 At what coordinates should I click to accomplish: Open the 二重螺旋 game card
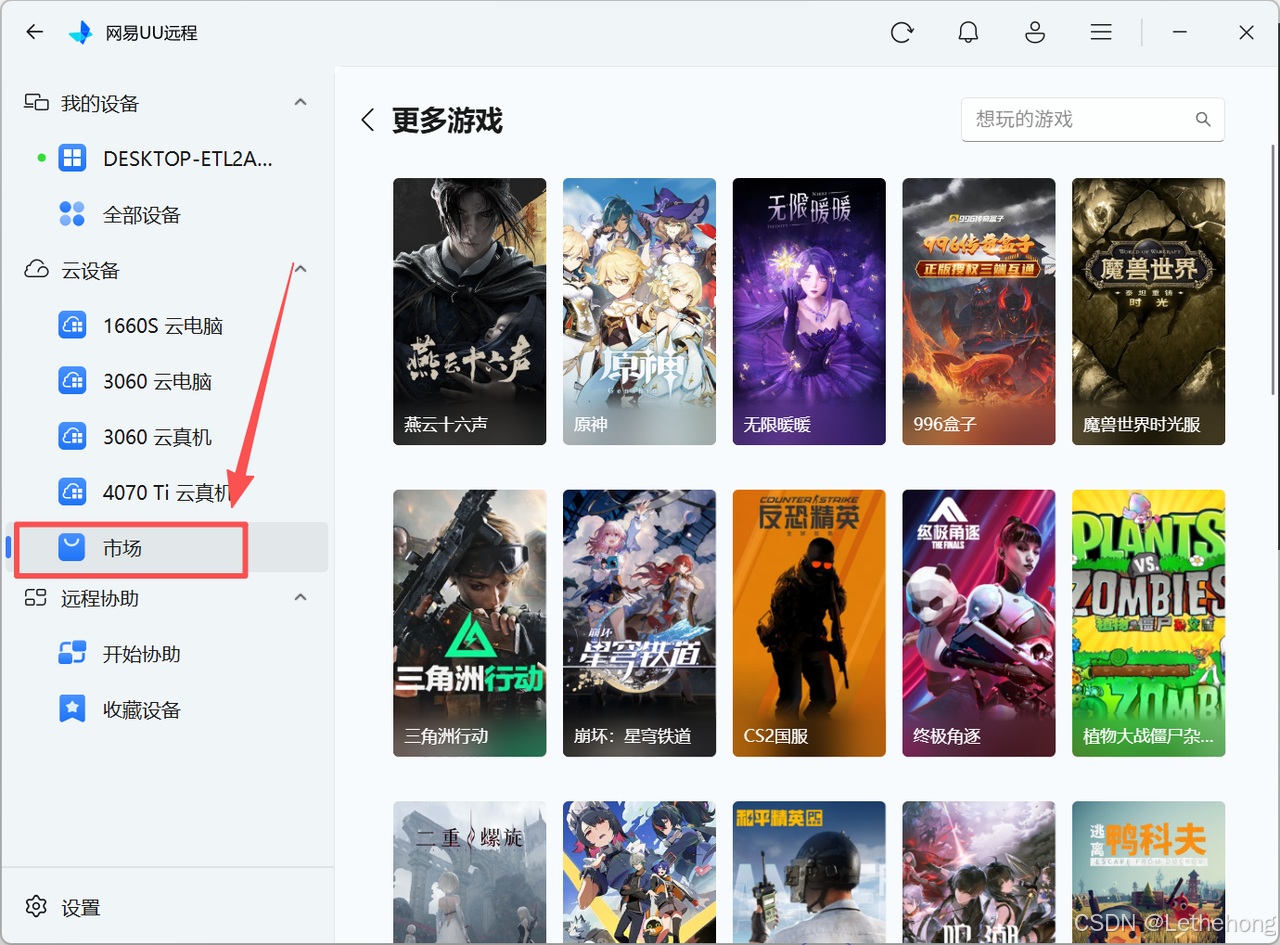pyautogui.click(x=469, y=873)
